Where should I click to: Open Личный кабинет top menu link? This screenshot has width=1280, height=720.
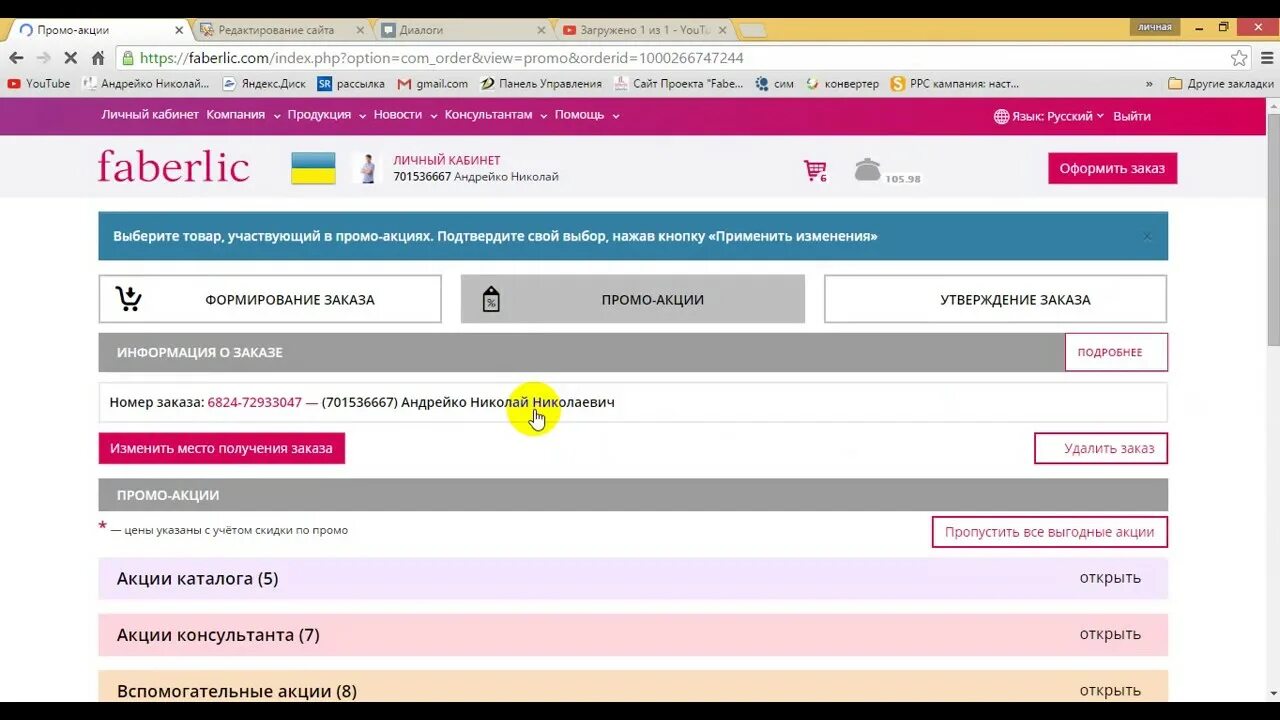[150, 115]
